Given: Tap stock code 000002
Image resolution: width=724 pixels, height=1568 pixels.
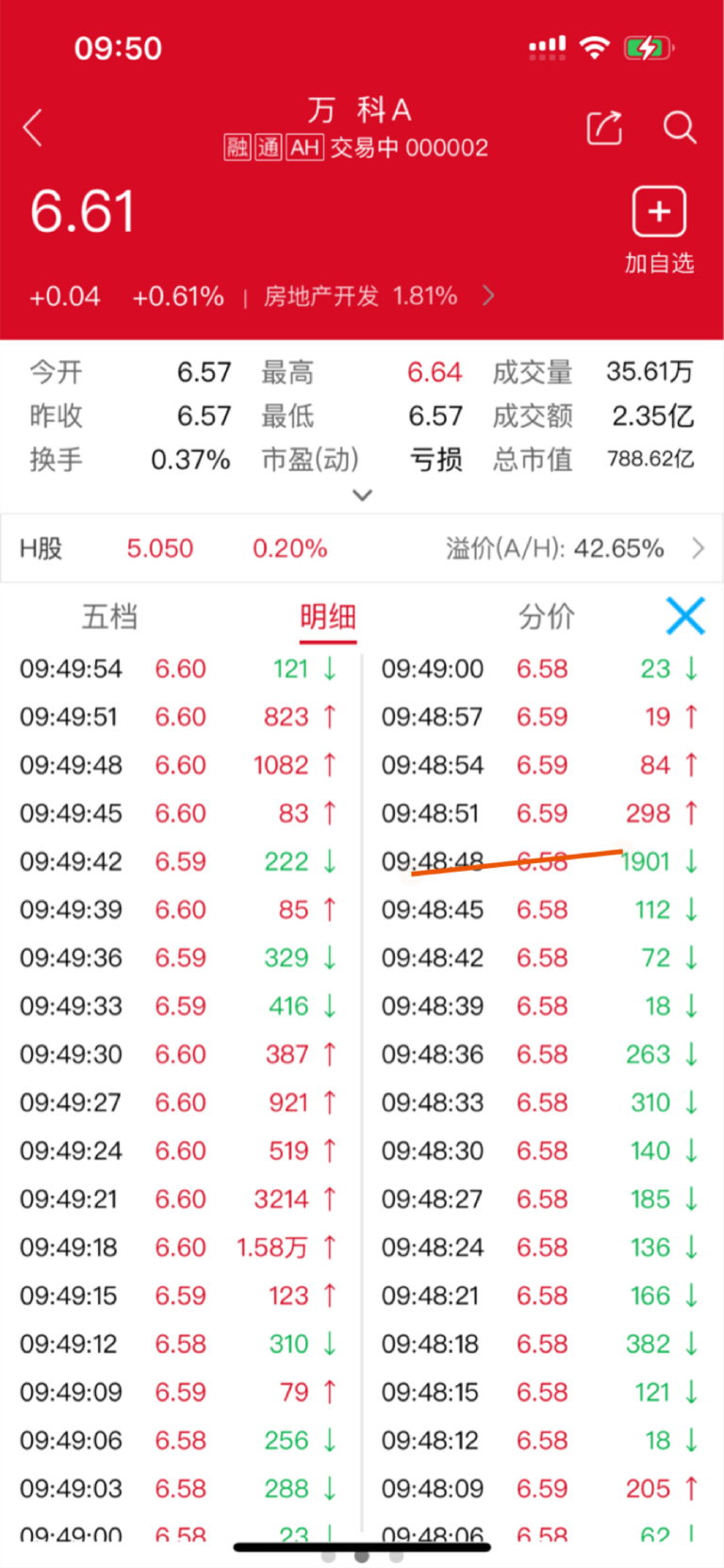Looking at the screenshot, I should (447, 148).
